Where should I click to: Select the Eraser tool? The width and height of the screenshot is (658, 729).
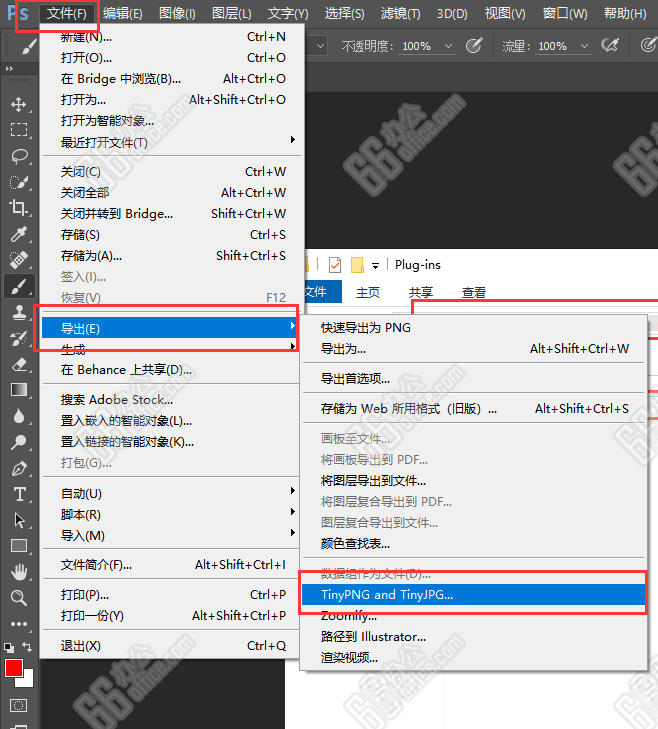point(19,364)
